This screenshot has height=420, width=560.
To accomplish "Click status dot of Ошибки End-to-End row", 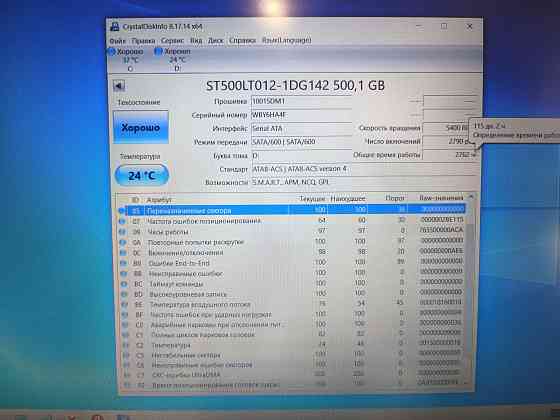I will pos(124,263).
